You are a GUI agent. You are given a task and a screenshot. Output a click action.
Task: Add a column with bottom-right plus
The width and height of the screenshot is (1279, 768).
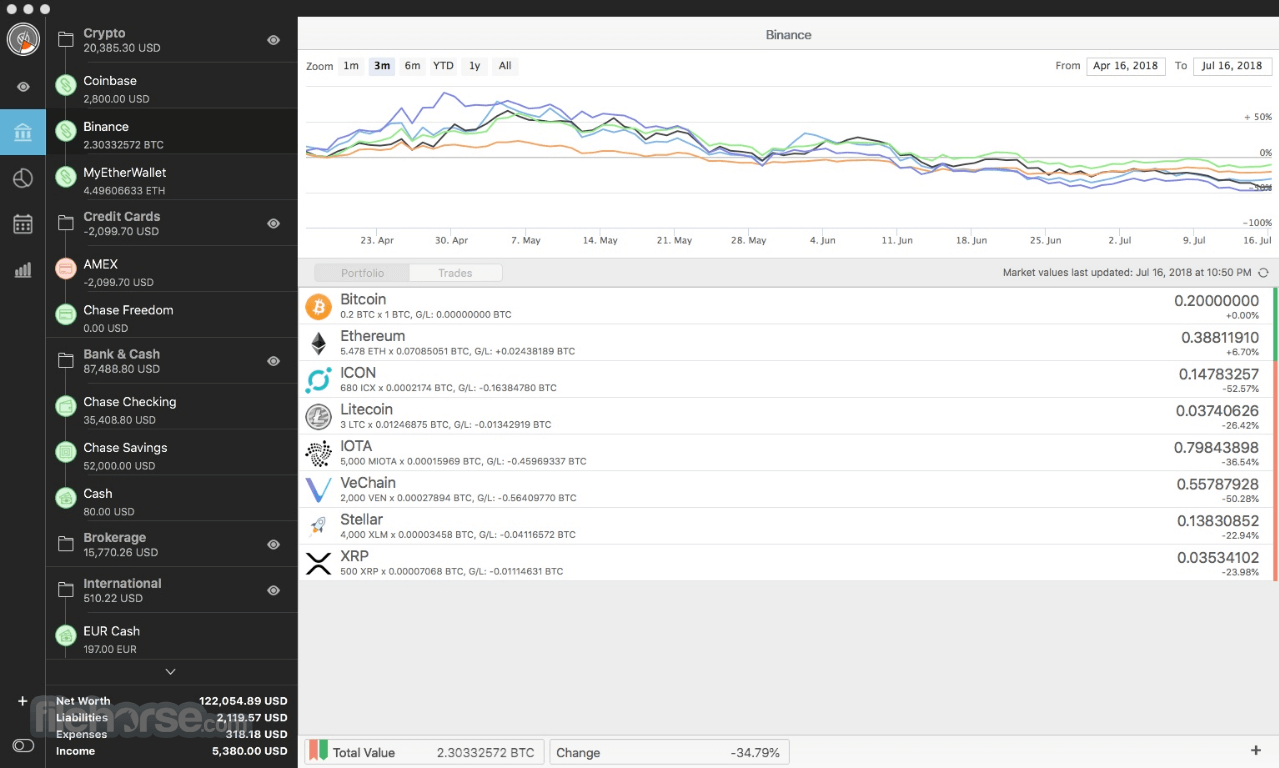pos(1256,751)
